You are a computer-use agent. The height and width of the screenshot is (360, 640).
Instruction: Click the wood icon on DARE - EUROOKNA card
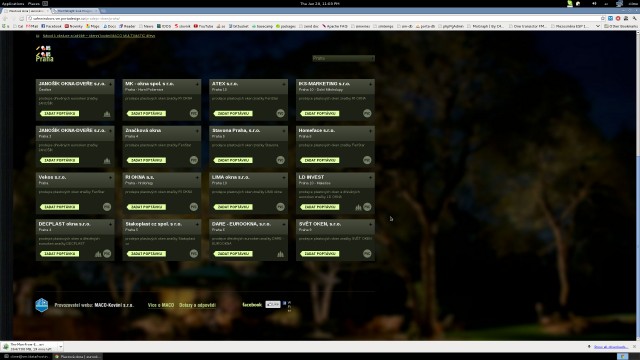280,254
